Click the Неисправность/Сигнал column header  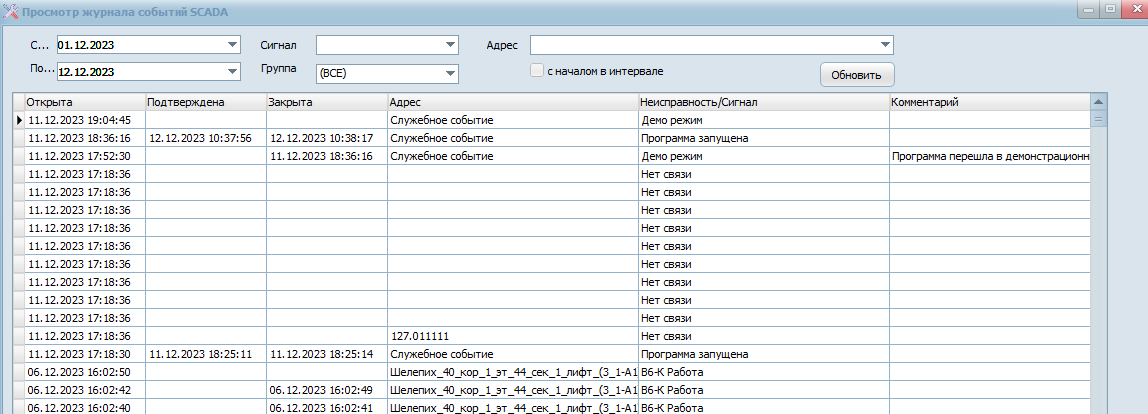(x=762, y=102)
